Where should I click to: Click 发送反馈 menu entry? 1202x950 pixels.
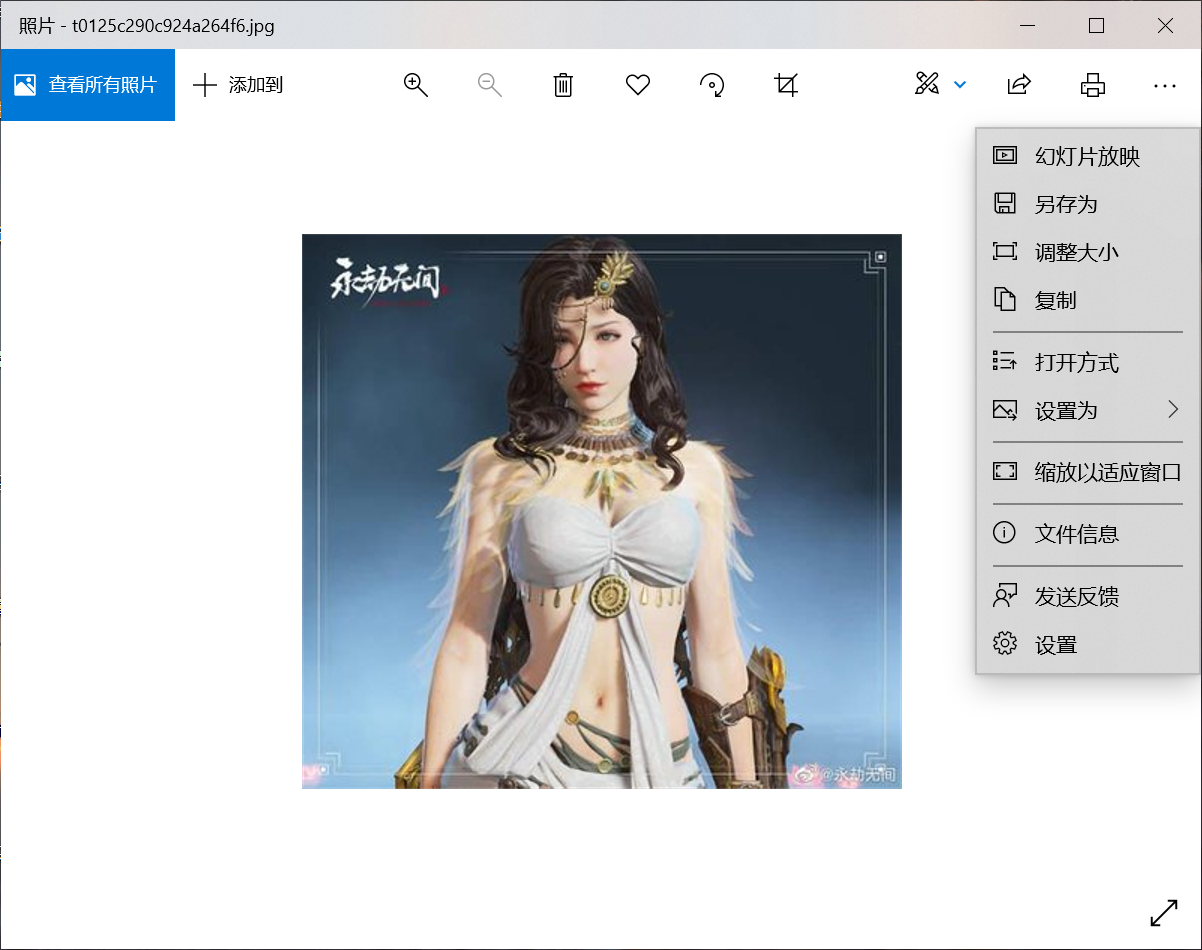pos(1088,597)
